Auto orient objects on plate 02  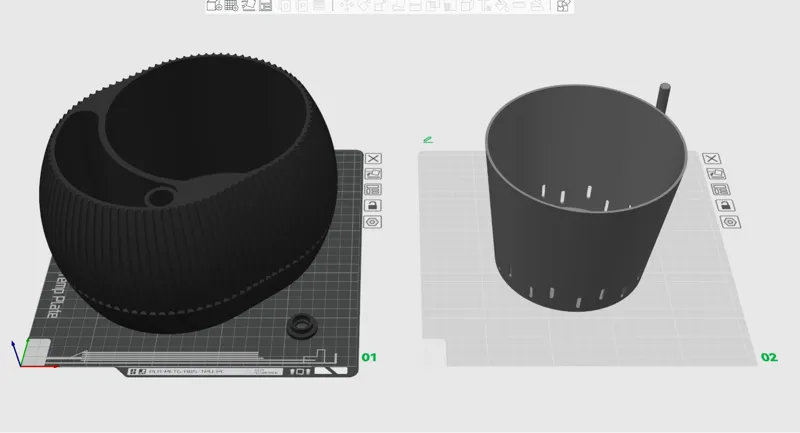pyautogui.click(x=716, y=174)
